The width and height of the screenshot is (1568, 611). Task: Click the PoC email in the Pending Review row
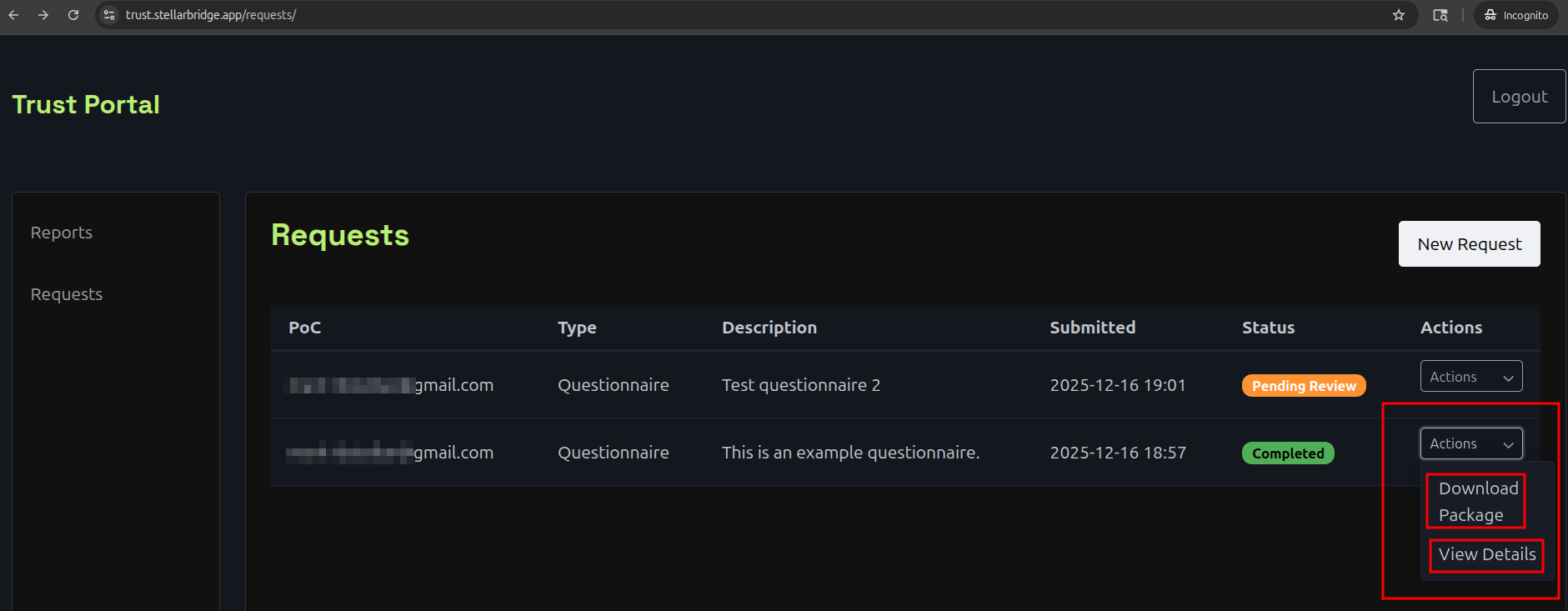pyautogui.click(x=390, y=385)
